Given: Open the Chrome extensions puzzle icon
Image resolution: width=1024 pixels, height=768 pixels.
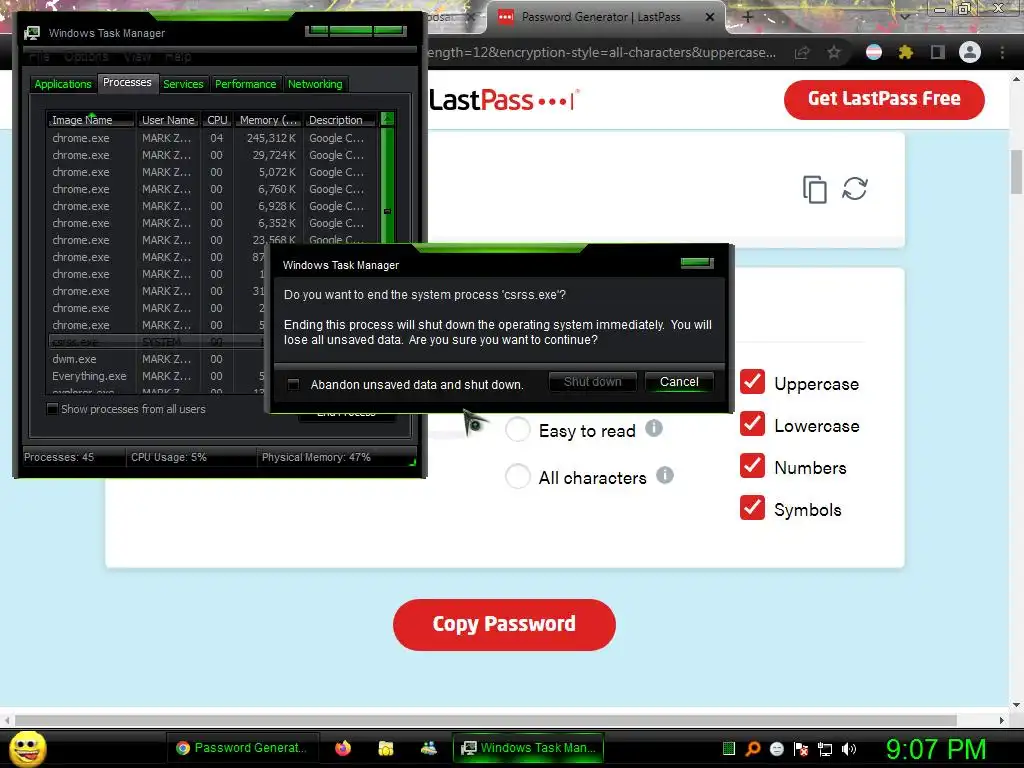Looking at the screenshot, I should [x=905, y=52].
